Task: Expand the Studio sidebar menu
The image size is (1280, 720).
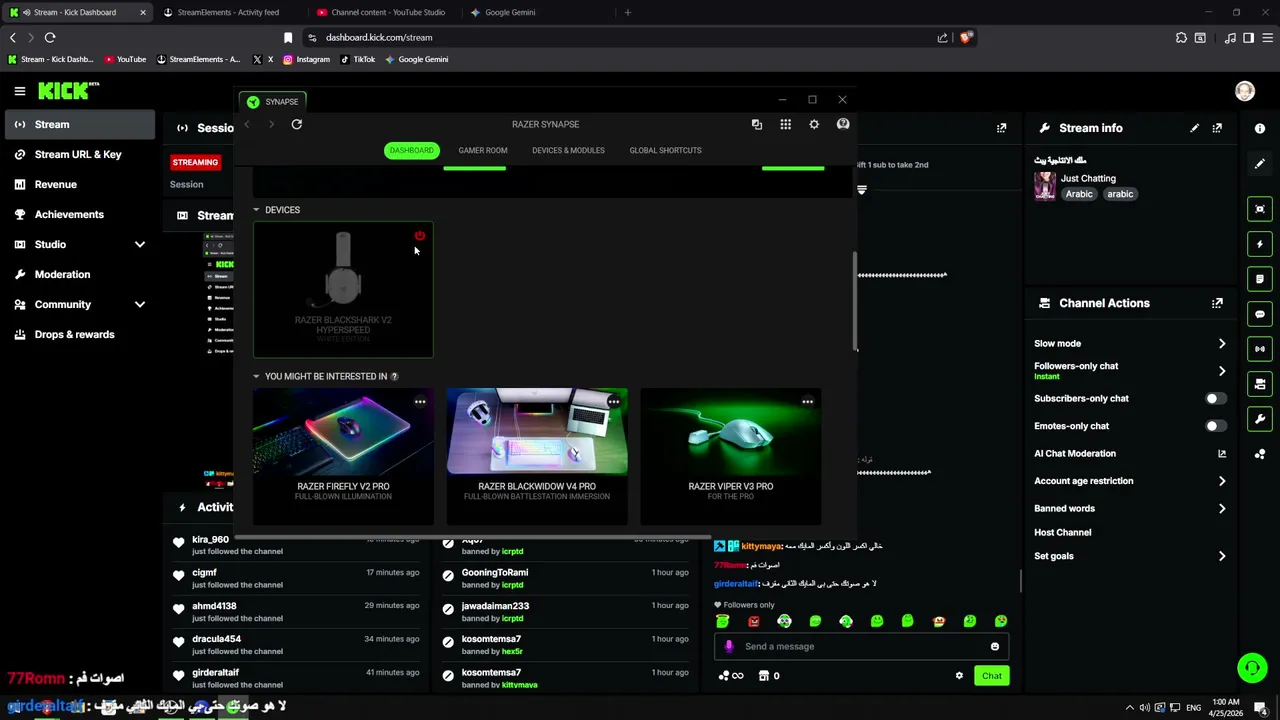Action: click(140, 244)
